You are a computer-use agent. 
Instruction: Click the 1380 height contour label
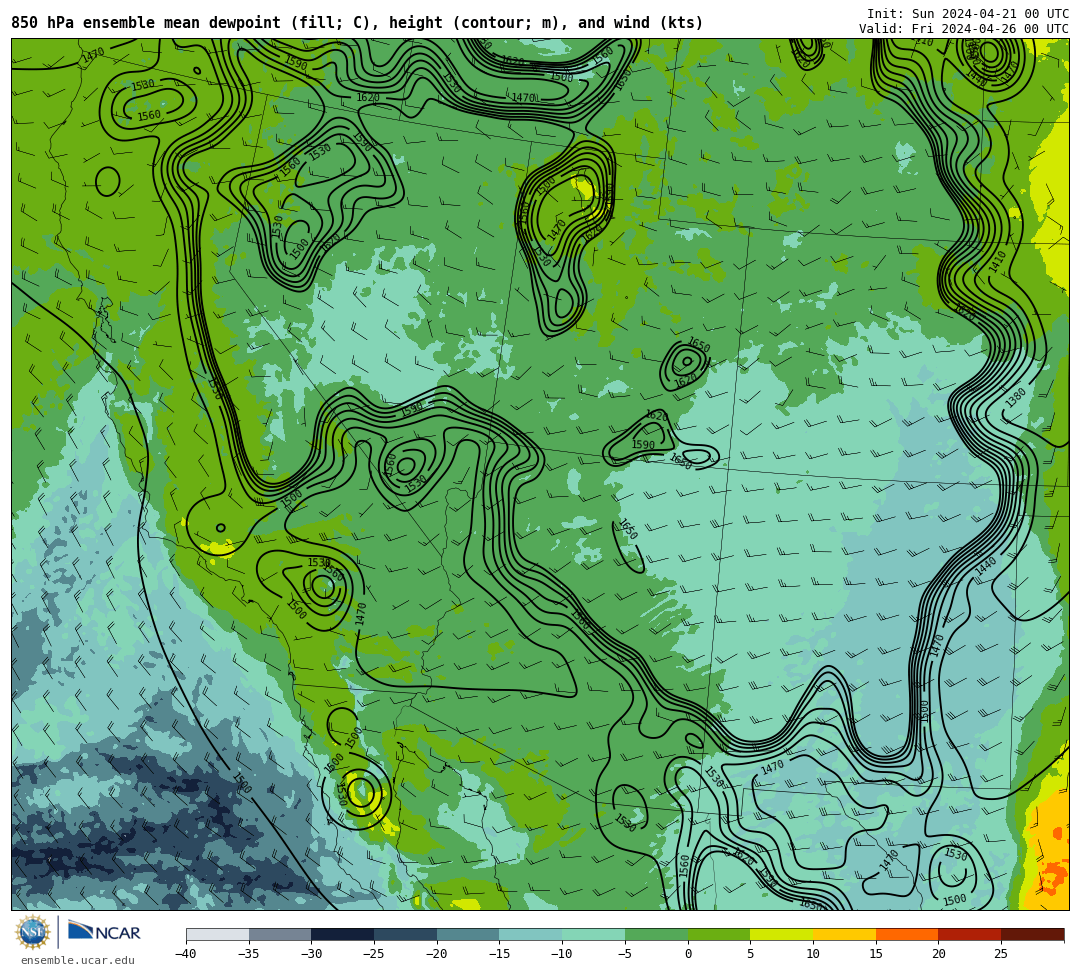[1016, 397]
